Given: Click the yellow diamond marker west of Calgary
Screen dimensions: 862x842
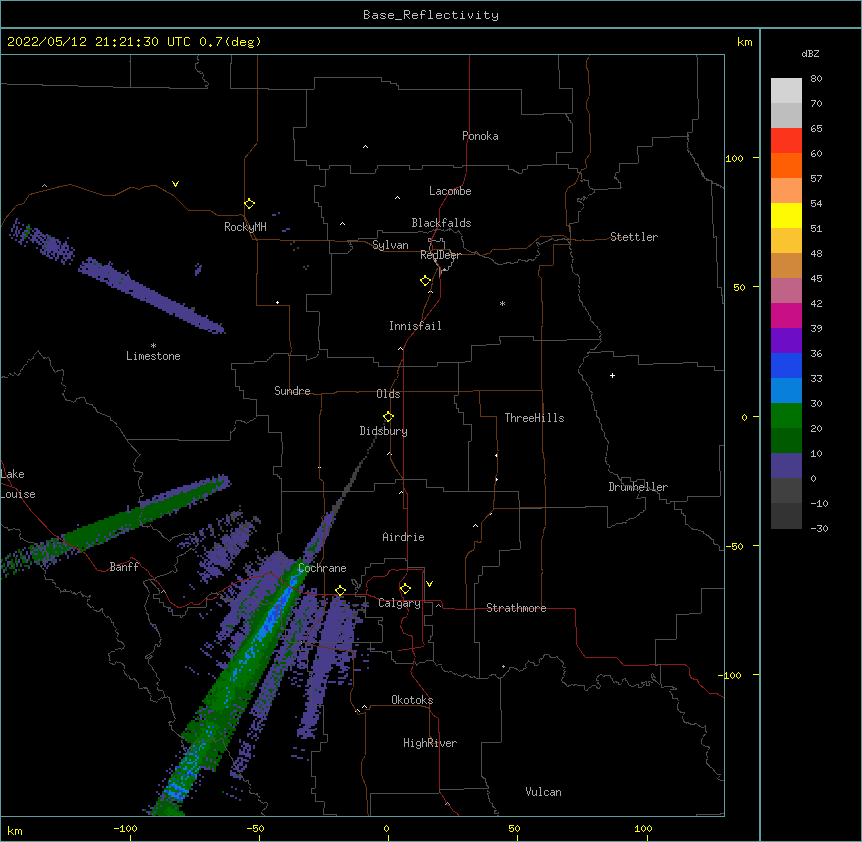Looking at the screenshot, I should click(x=340, y=590).
